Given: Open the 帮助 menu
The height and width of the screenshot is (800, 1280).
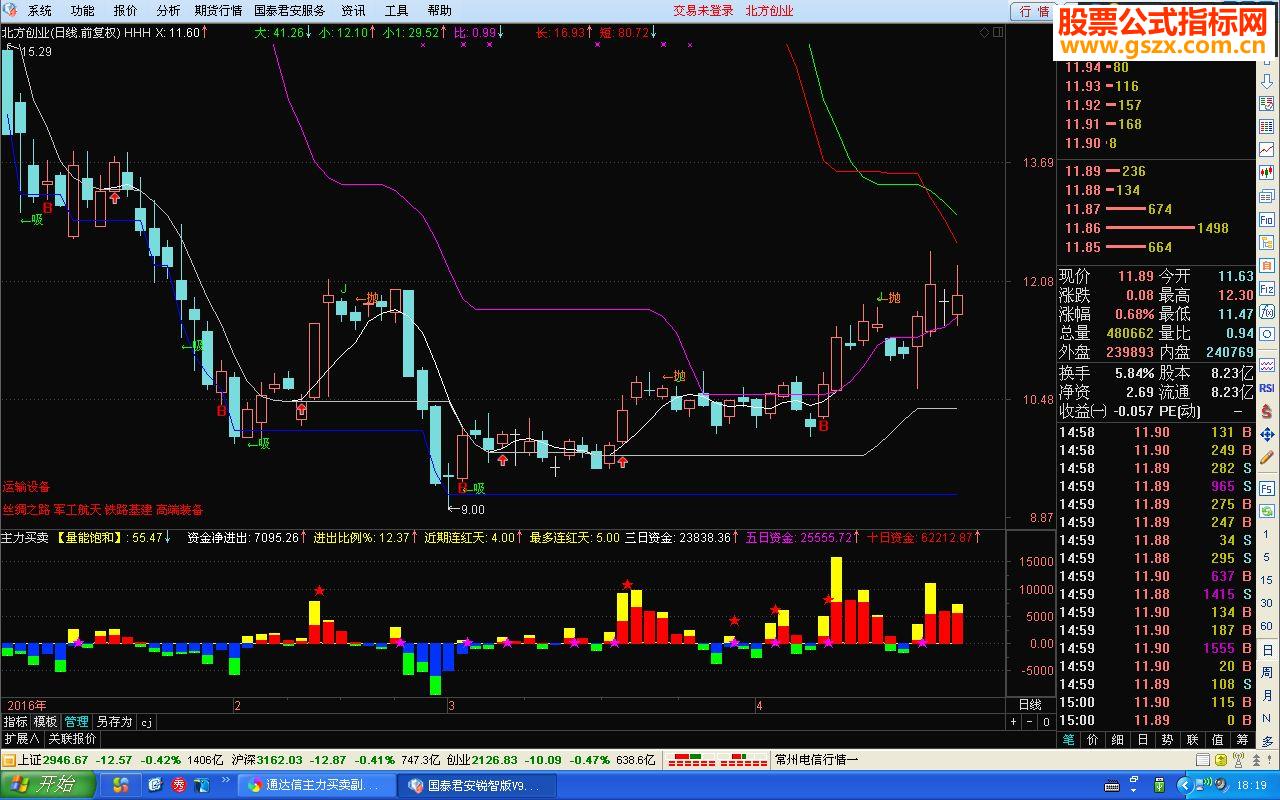Looking at the screenshot, I should (x=440, y=11).
